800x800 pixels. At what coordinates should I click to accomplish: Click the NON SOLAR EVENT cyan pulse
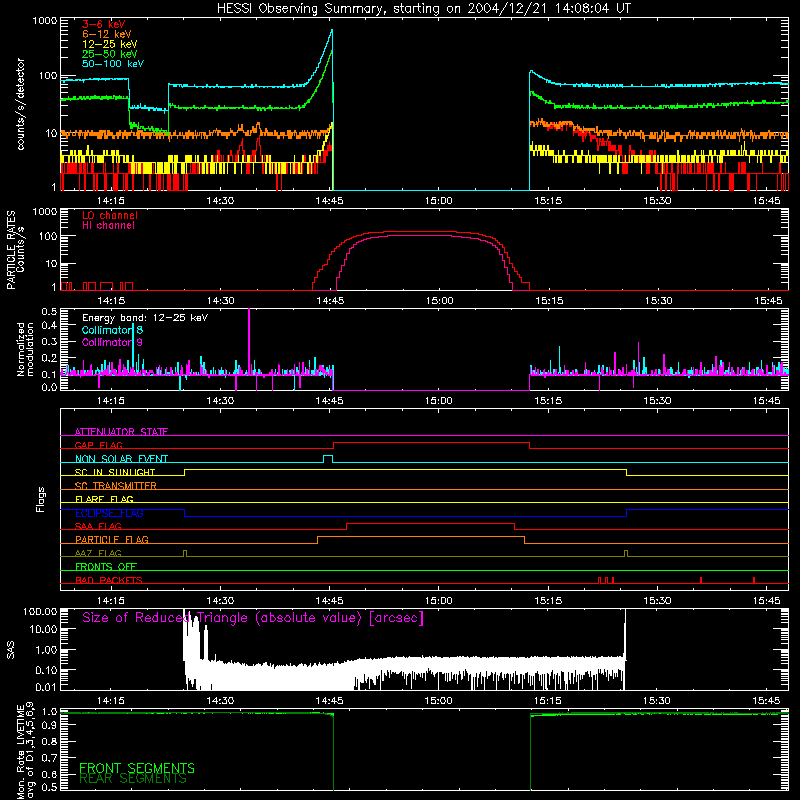[x=328, y=459]
